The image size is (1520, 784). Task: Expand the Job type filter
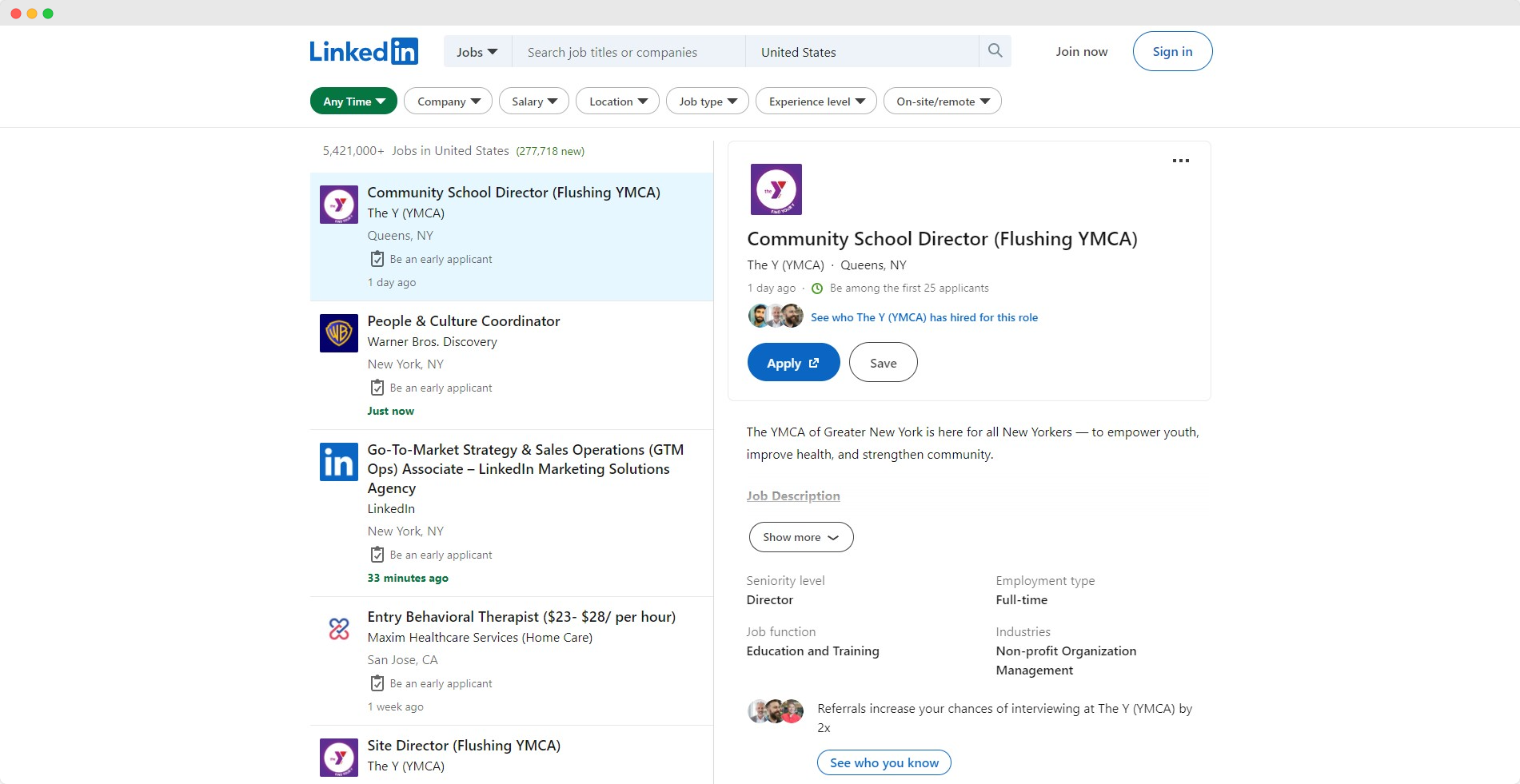[x=708, y=101]
